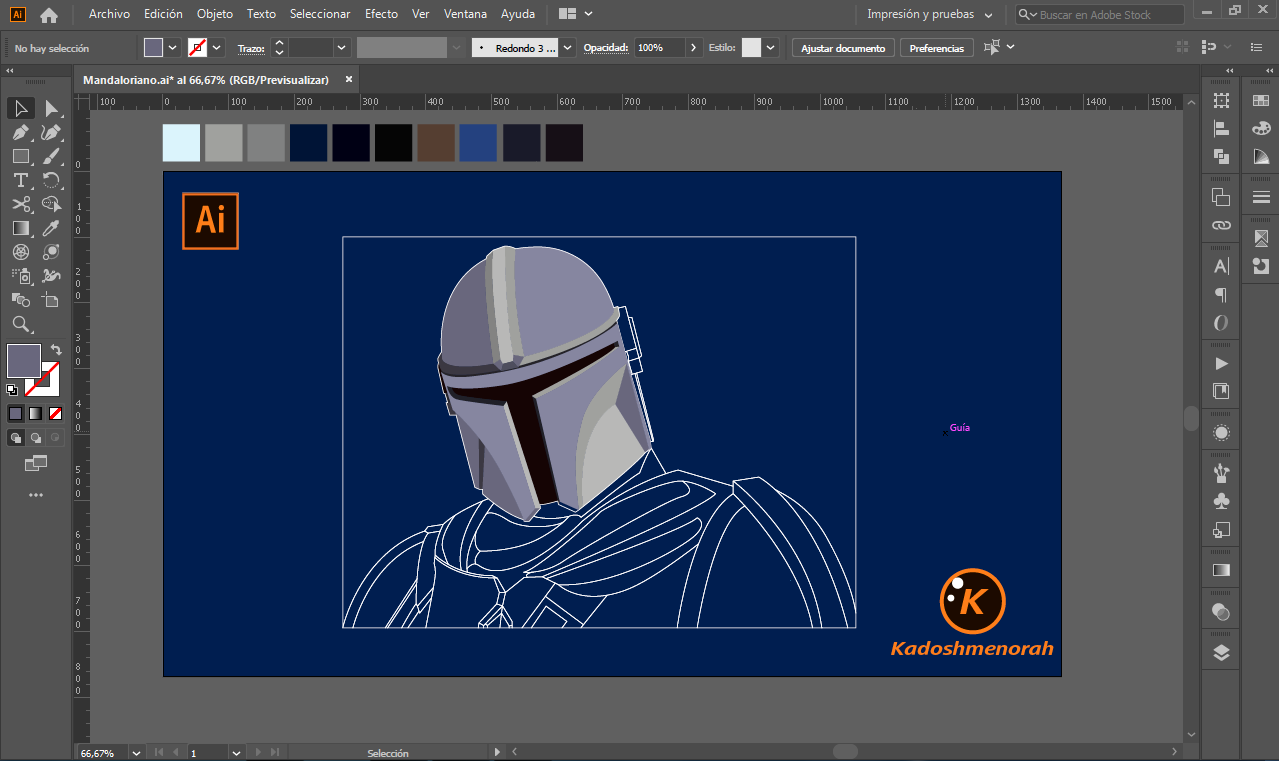Image resolution: width=1279 pixels, height=761 pixels.
Task: Swap fill and stroke colors arrow
Action: coord(56,350)
